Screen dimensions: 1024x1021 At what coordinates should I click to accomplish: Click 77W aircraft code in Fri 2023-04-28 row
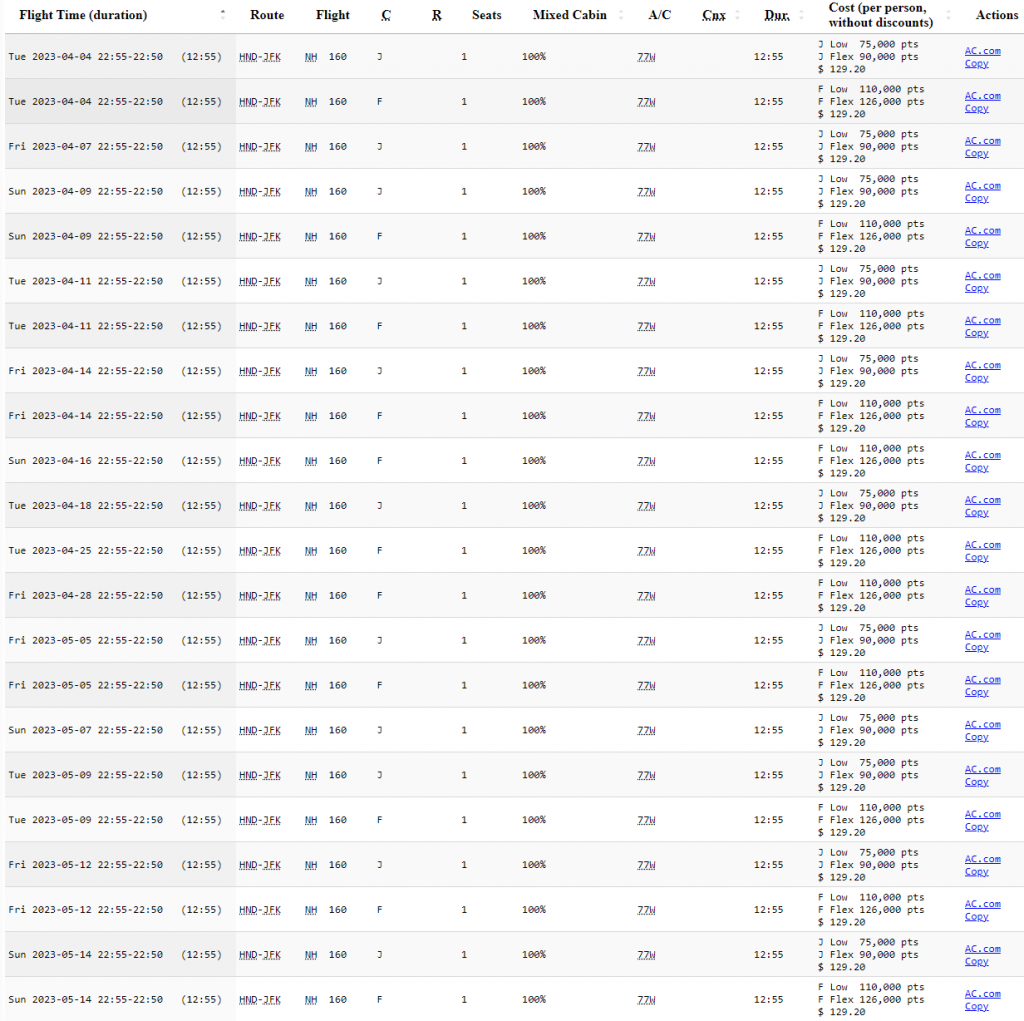pos(646,596)
